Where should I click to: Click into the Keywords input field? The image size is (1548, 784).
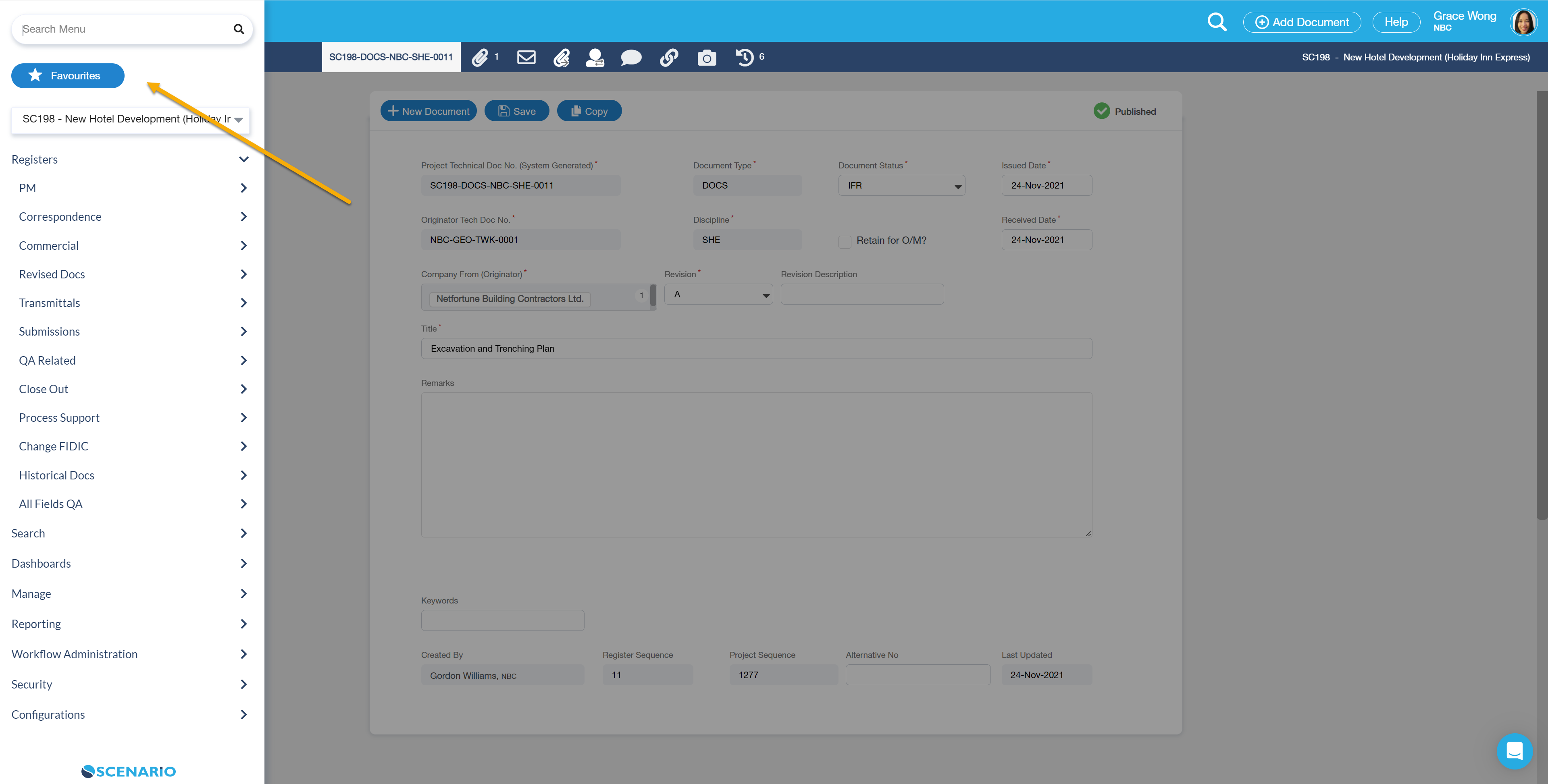(502, 620)
